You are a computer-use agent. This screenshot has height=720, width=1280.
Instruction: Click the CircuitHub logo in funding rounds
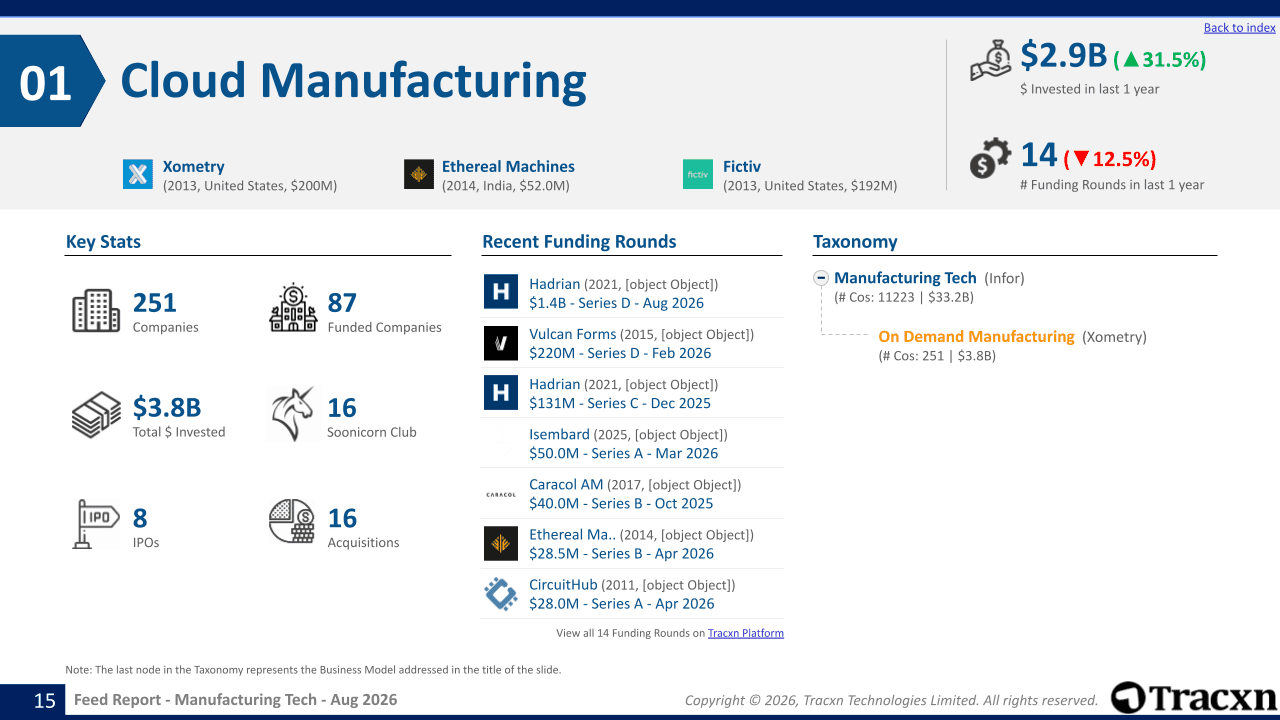(501, 594)
